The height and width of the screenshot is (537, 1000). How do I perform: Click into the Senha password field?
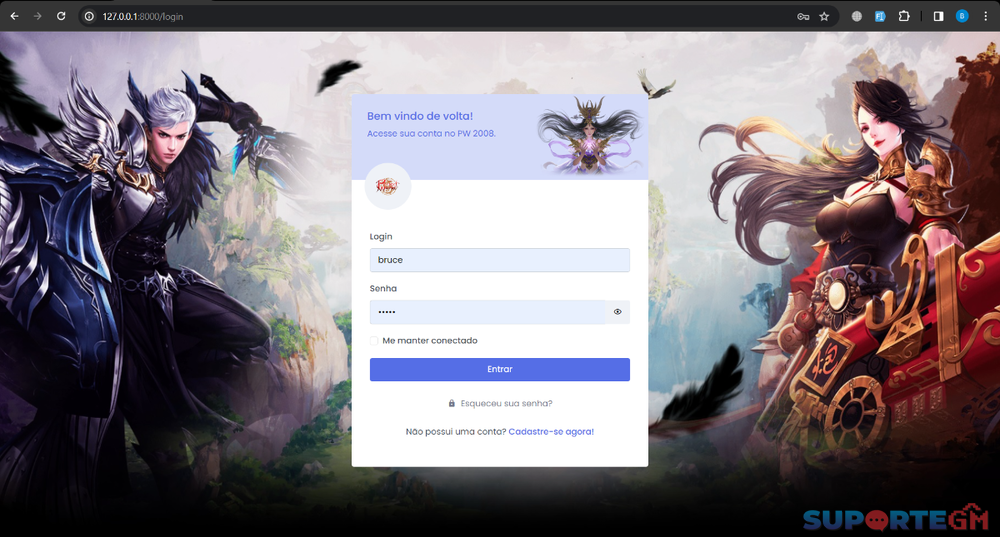487,312
